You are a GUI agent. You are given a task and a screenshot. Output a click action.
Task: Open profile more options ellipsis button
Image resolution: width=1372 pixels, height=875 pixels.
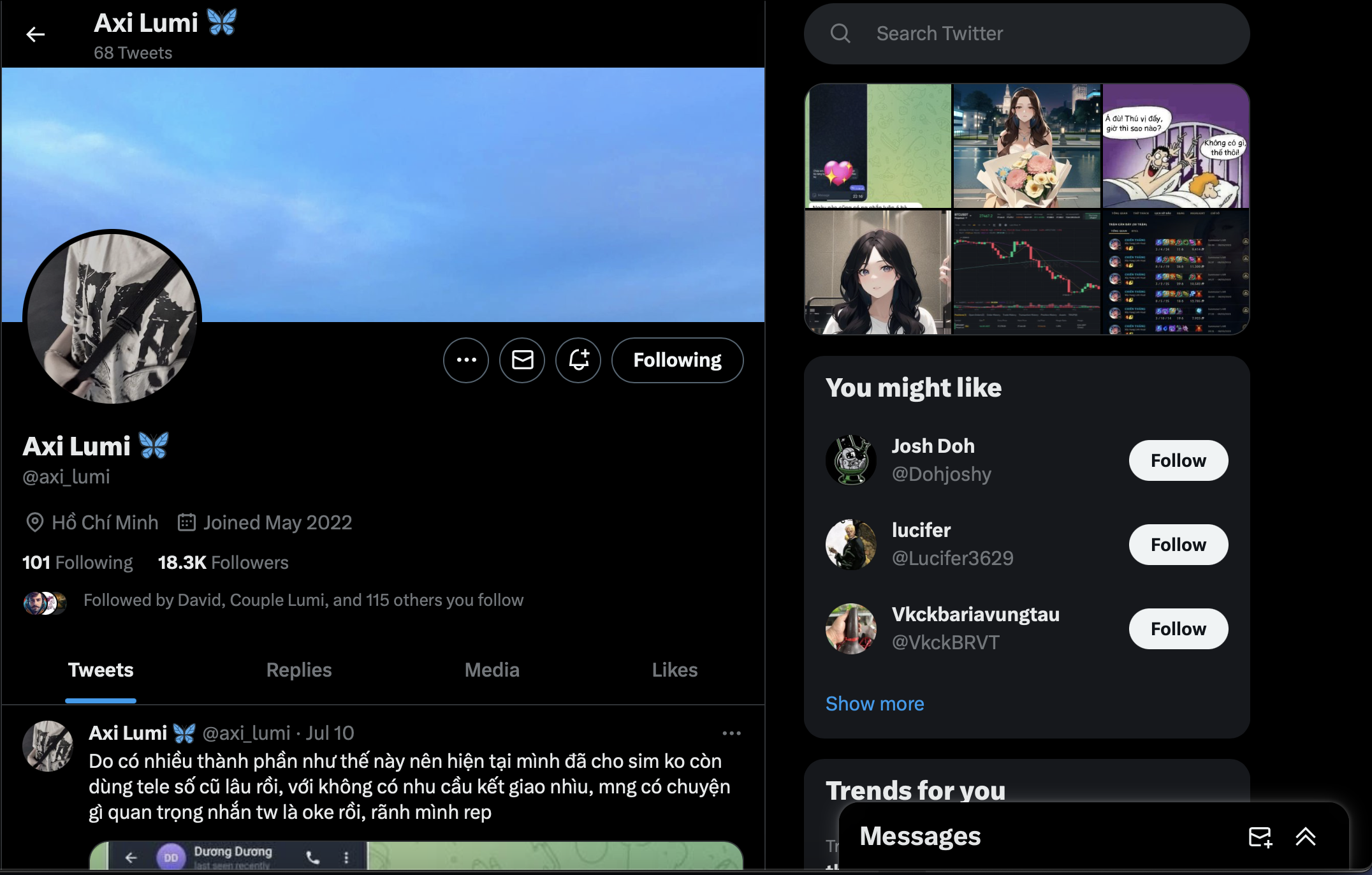point(466,360)
